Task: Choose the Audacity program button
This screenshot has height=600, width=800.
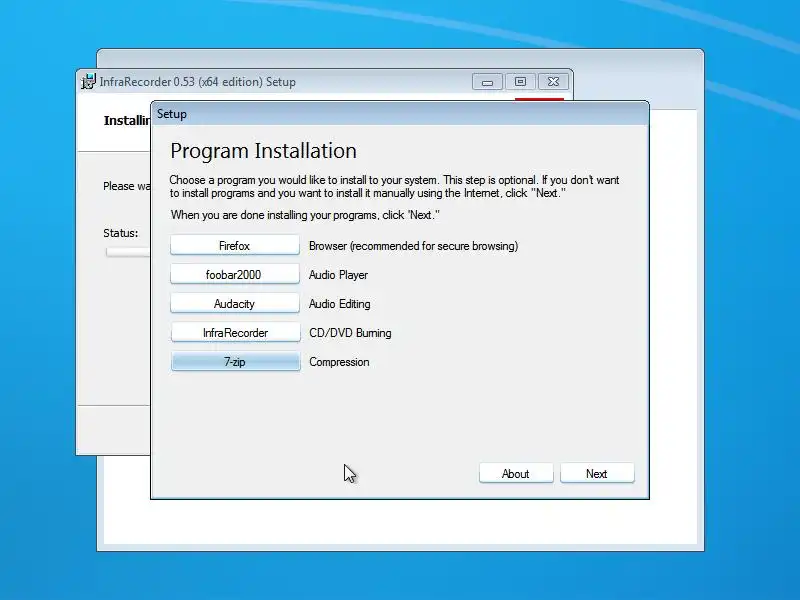Action: pos(235,304)
